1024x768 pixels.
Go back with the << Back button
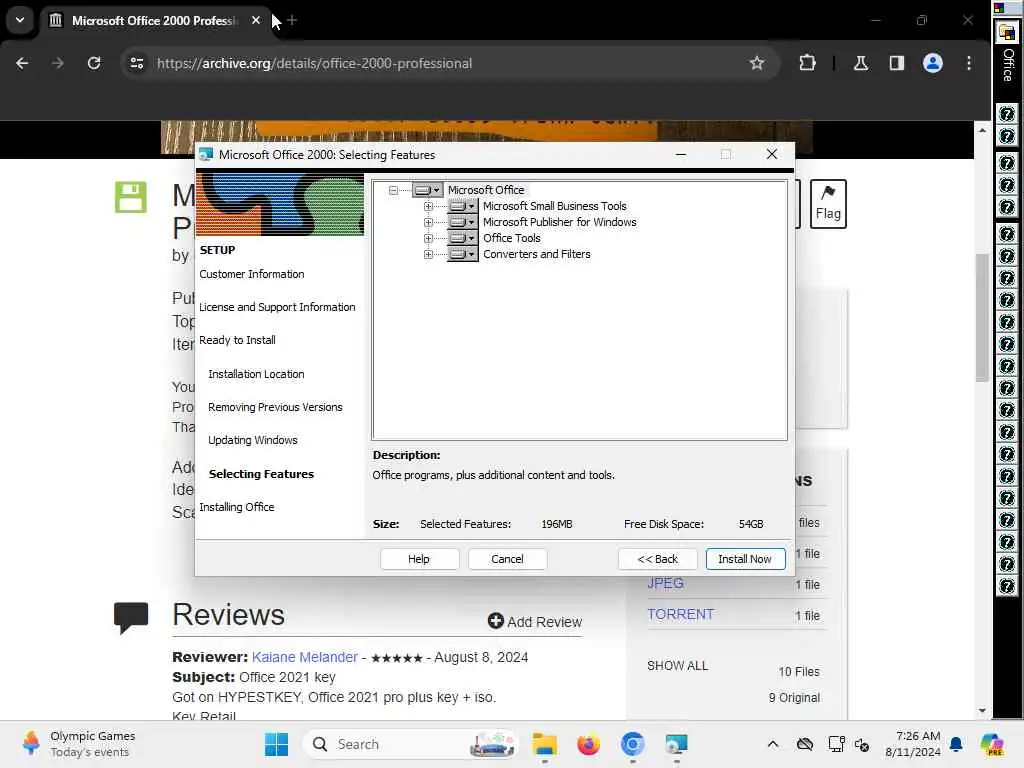(658, 559)
